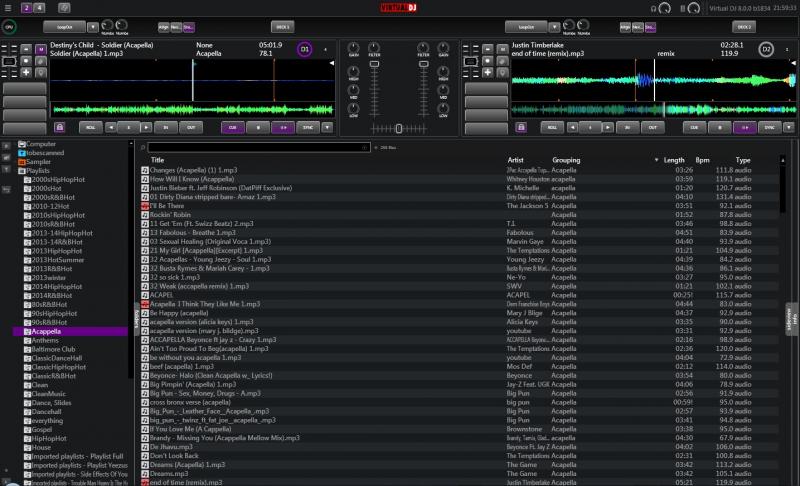Viewport: 800px width, 486px height.
Task: Click deck 1 record dot button
Action: (x=26, y=61)
